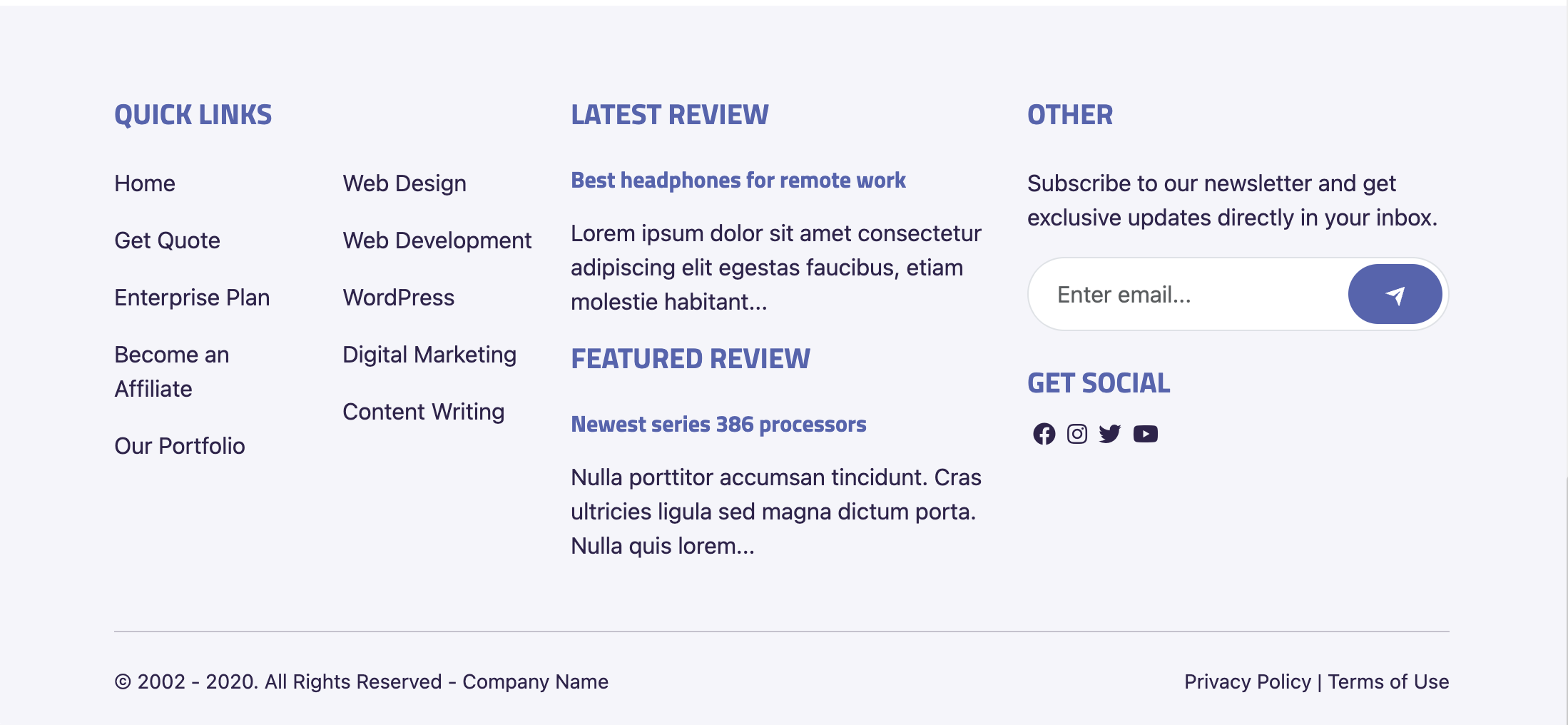Image resolution: width=1568 pixels, height=725 pixels.
Task: Open the YouTube social icon
Action: (1146, 434)
